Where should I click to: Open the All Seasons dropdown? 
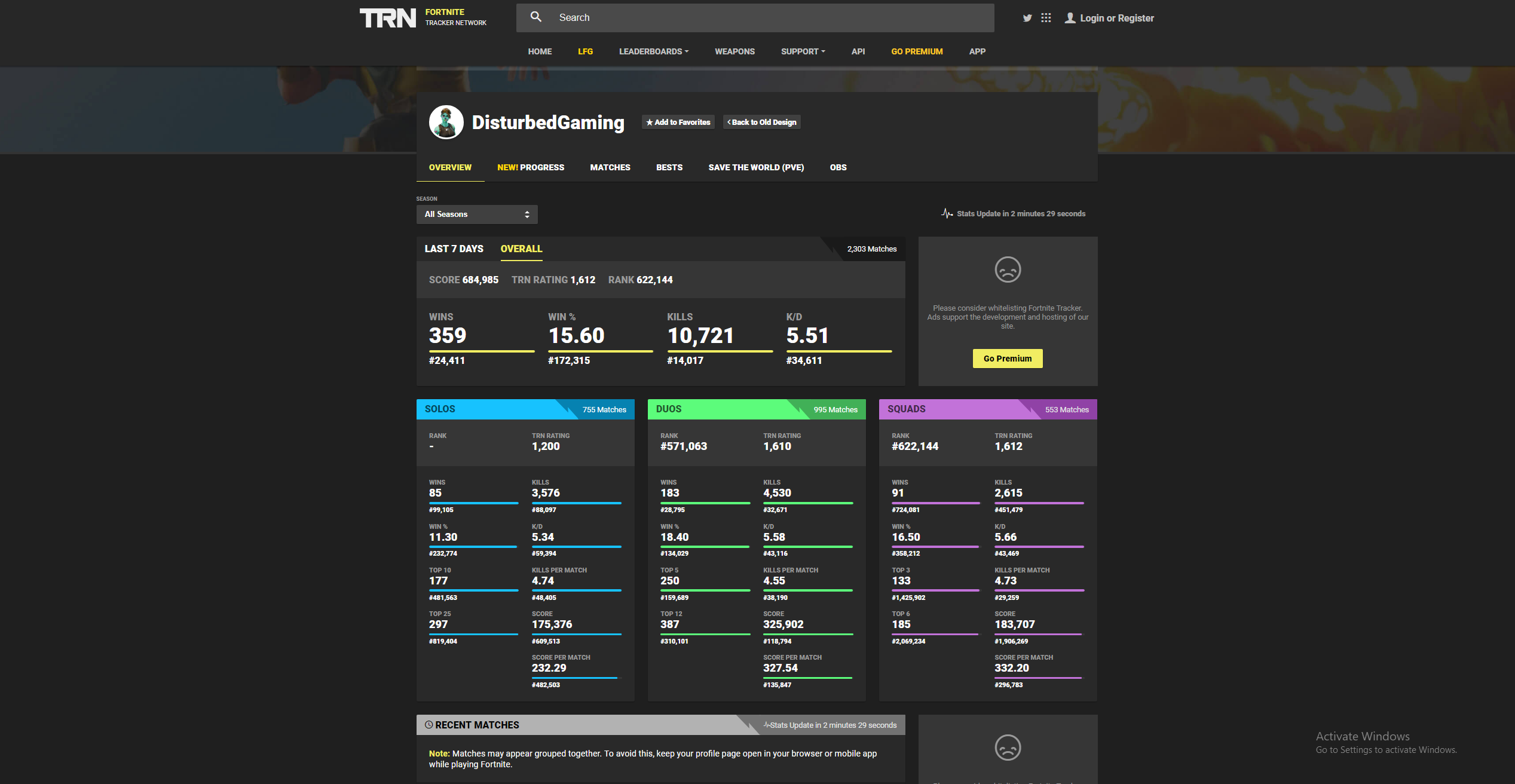[x=476, y=215]
